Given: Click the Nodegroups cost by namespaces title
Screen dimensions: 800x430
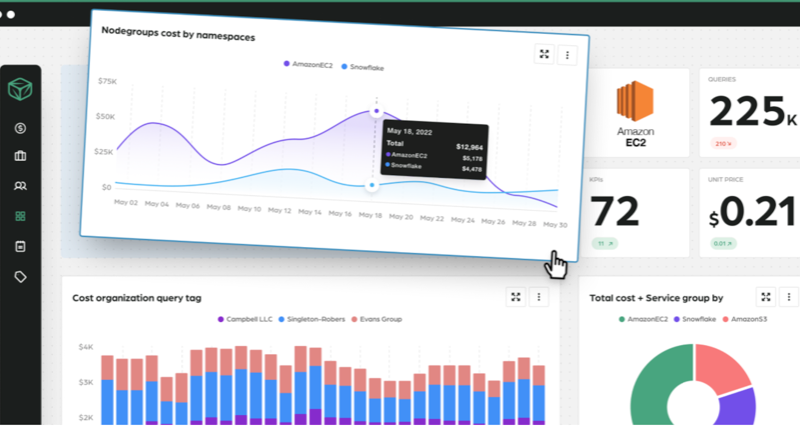Looking at the screenshot, I should 178,34.
